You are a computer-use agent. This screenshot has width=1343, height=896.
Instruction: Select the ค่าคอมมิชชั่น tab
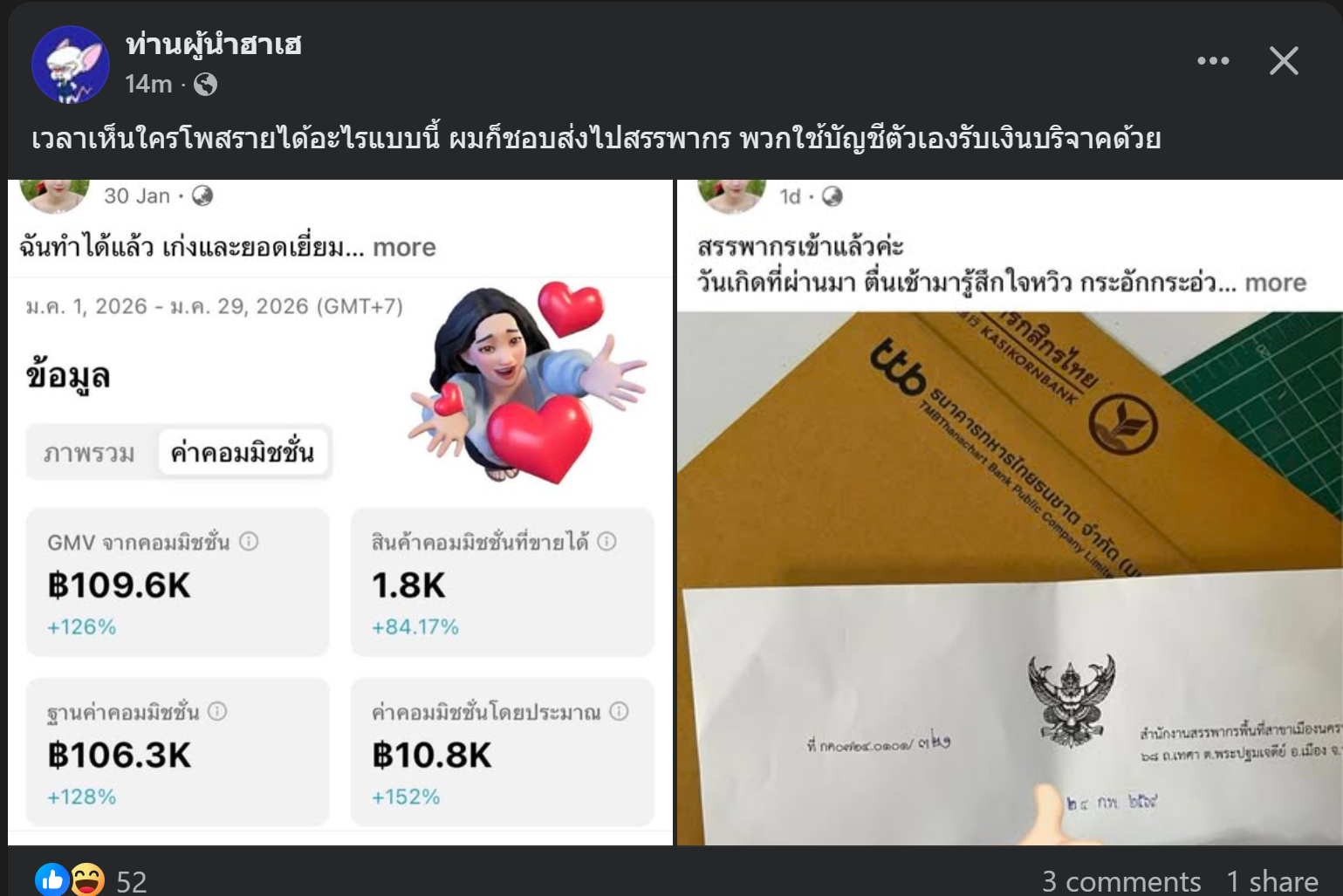click(243, 452)
